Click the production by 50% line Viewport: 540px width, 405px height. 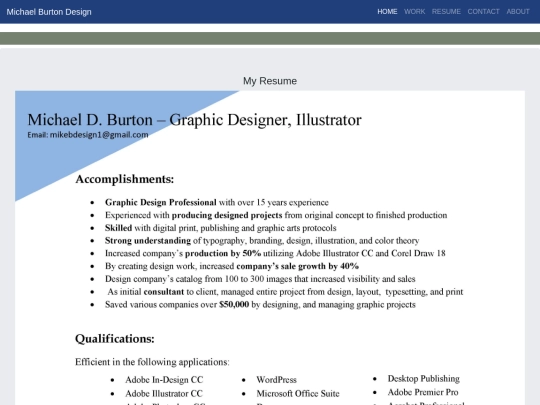(x=275, y=253)
